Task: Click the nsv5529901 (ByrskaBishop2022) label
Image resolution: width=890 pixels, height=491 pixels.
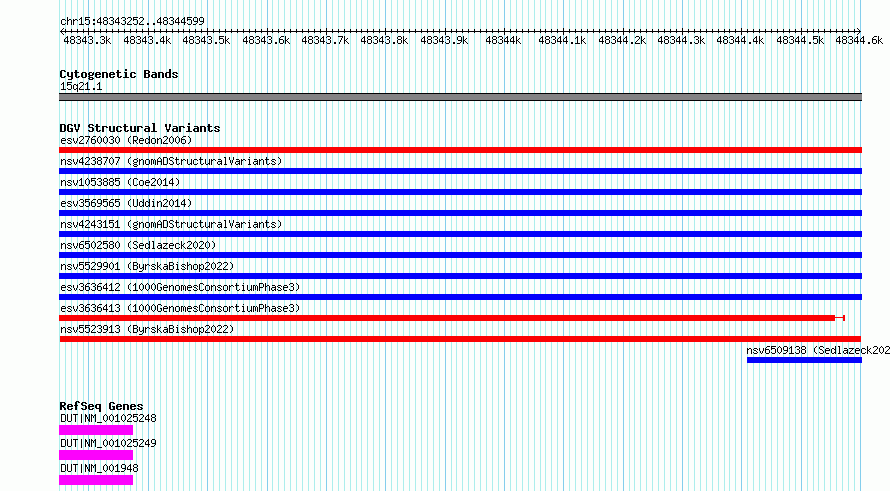Action: 147,266
